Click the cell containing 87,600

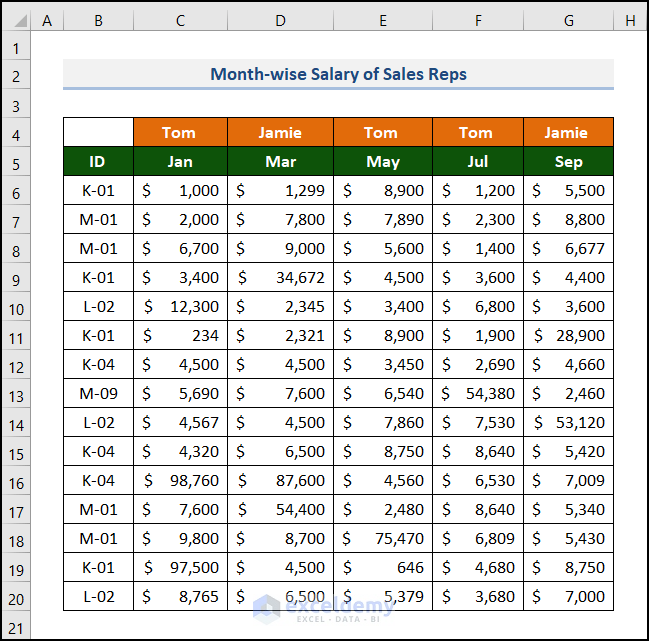pos(280,480)
